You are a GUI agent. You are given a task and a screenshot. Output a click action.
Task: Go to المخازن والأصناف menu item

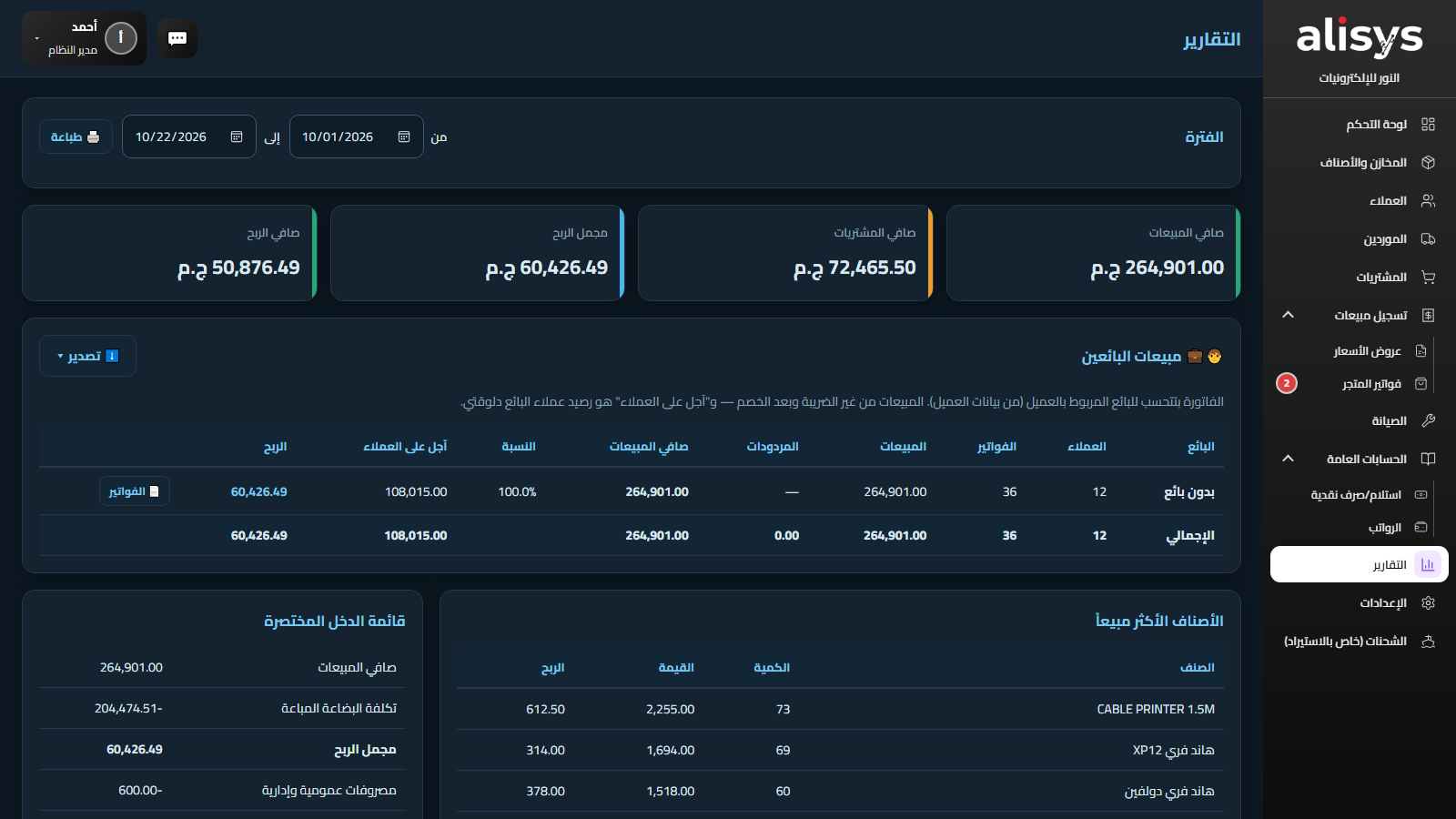(1360, 162)
